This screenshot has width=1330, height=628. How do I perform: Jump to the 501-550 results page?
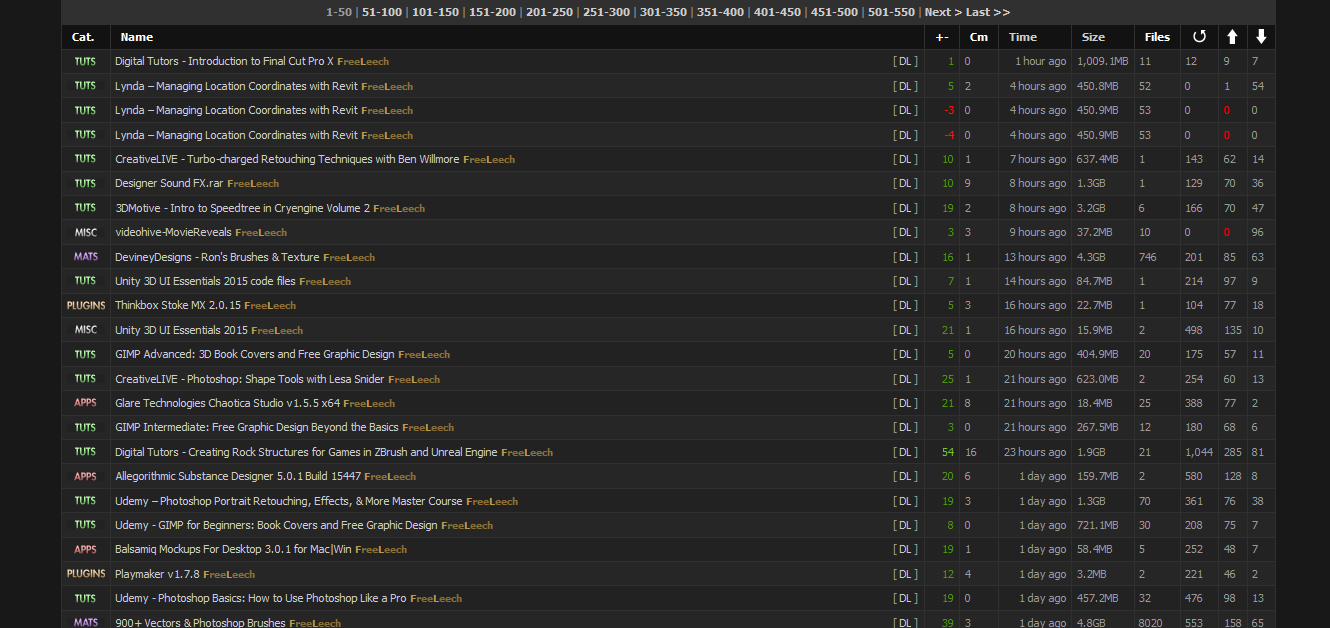[x=891, y=12]
